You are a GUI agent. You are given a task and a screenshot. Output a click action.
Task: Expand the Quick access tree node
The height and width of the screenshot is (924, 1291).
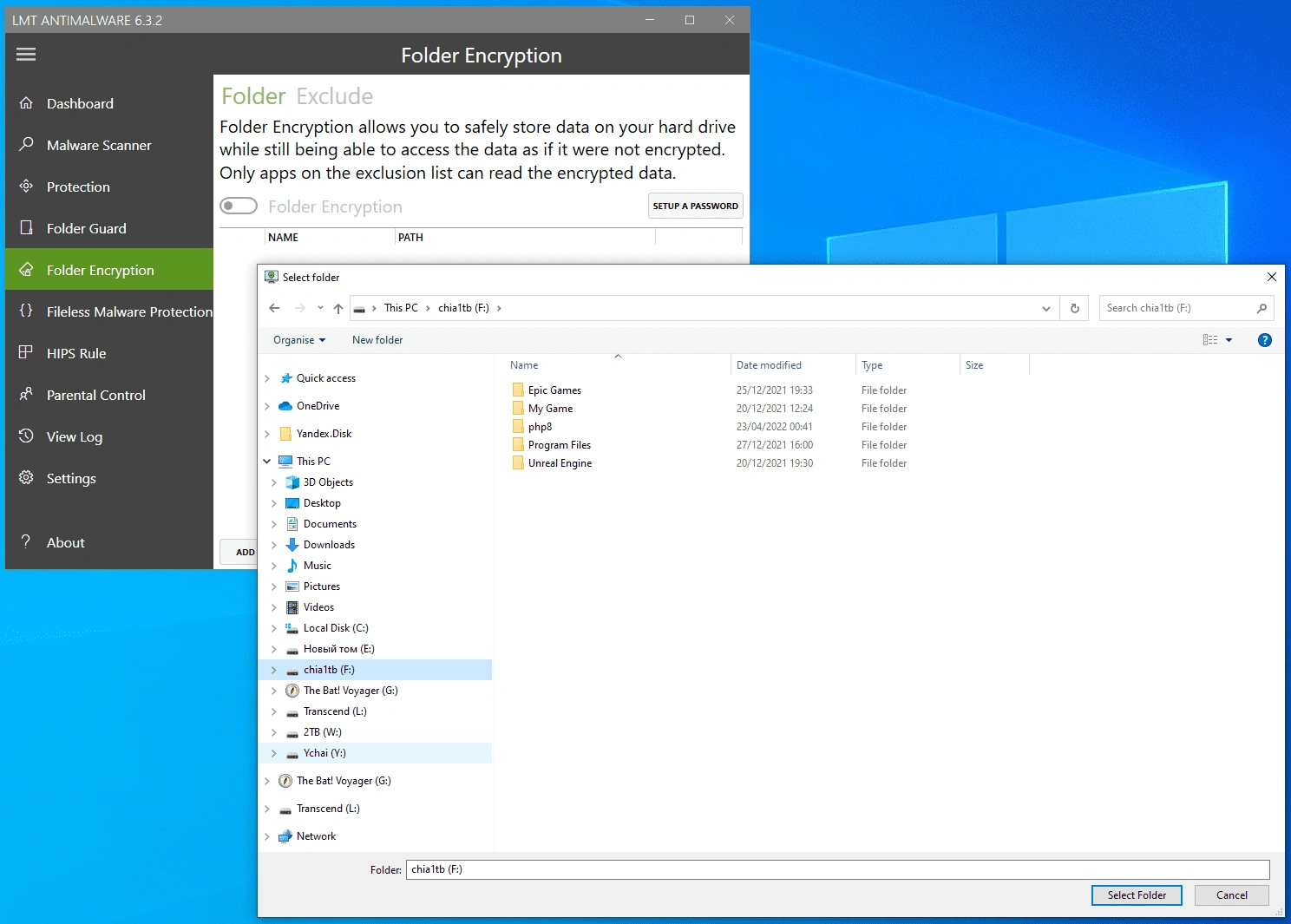[x=267, y=378]
